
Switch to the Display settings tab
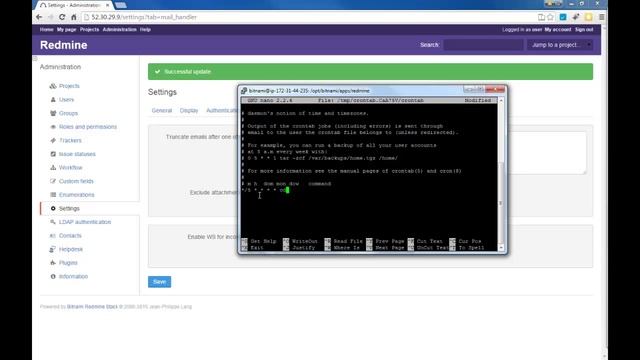(x=189, y=111)
